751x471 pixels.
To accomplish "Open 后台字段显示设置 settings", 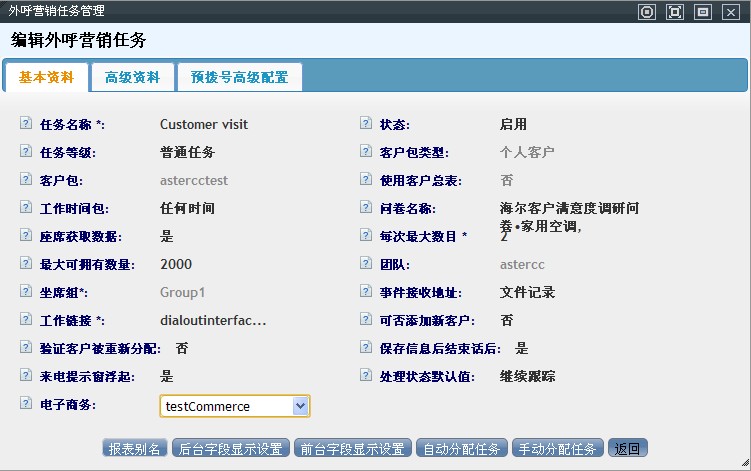I will point(231,449).
